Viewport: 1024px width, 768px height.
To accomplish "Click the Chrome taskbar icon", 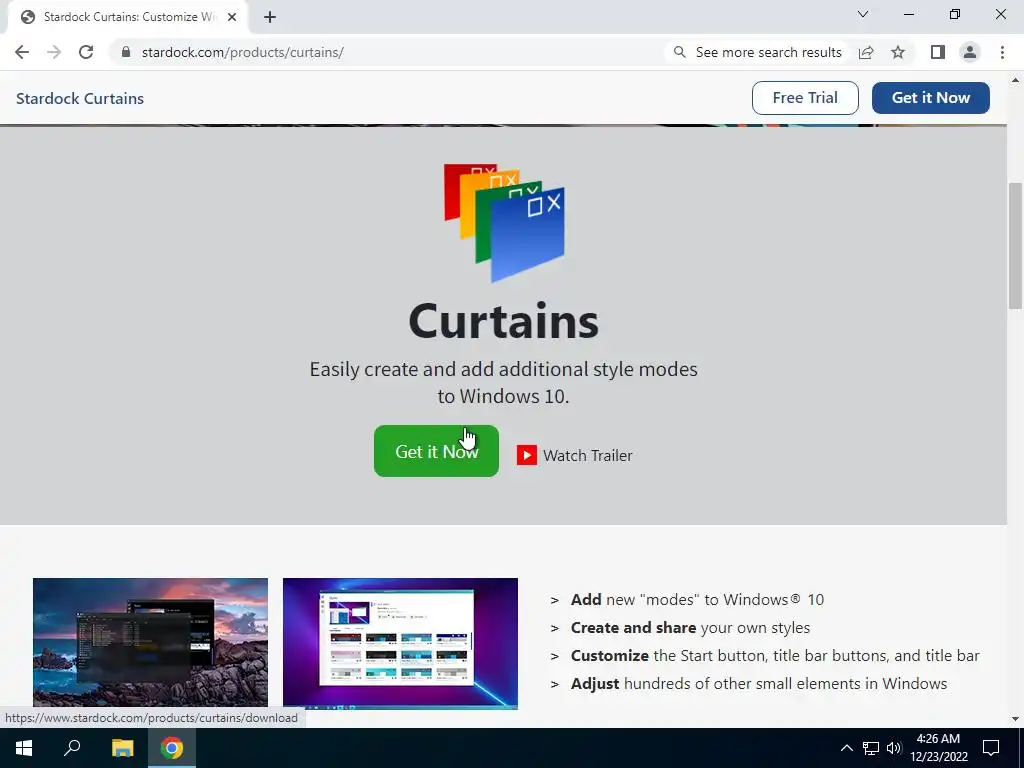I will pos(172,748).
